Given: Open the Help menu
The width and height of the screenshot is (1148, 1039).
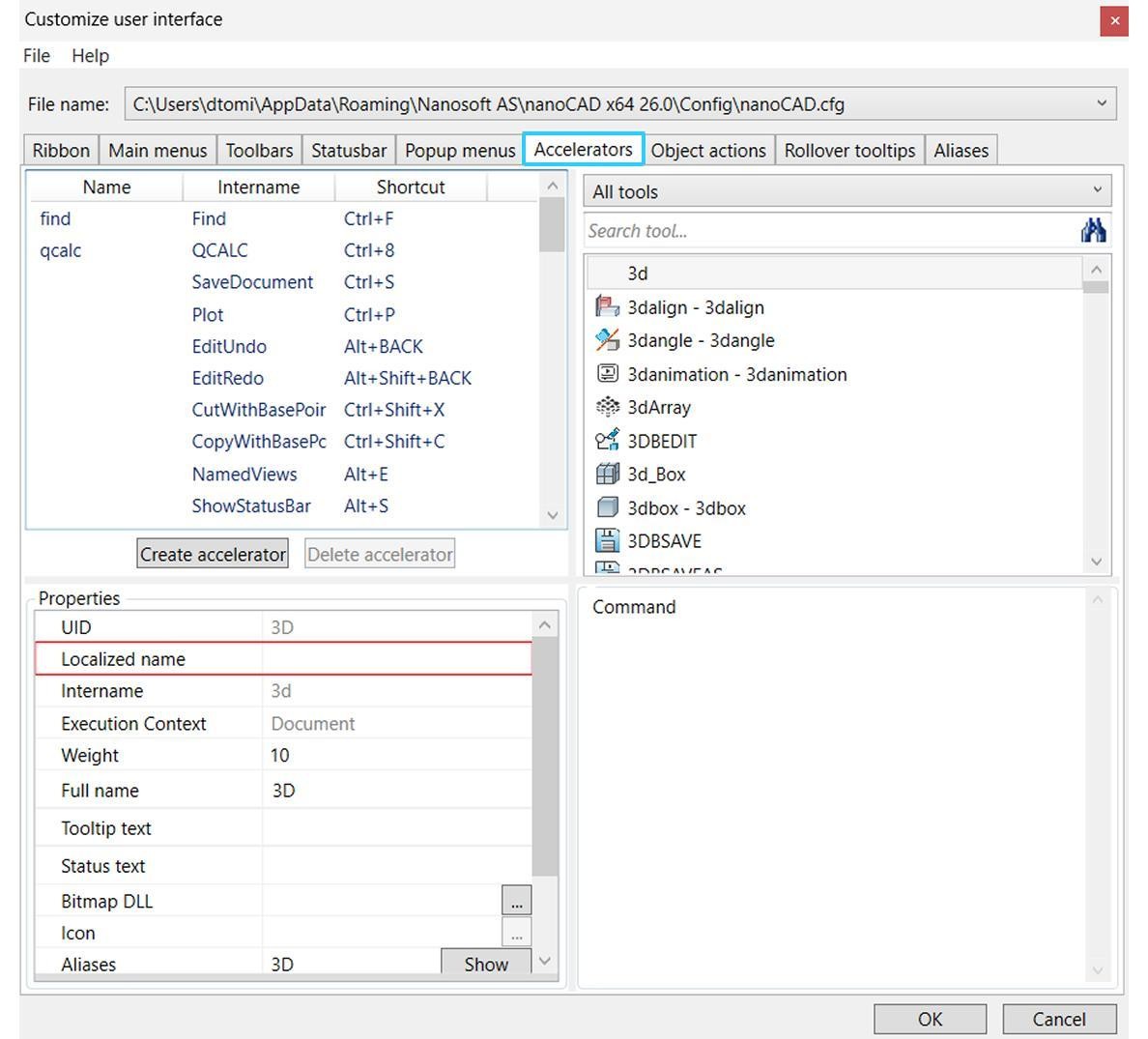Looking at the screenshot, I should [x=90, y=56].
